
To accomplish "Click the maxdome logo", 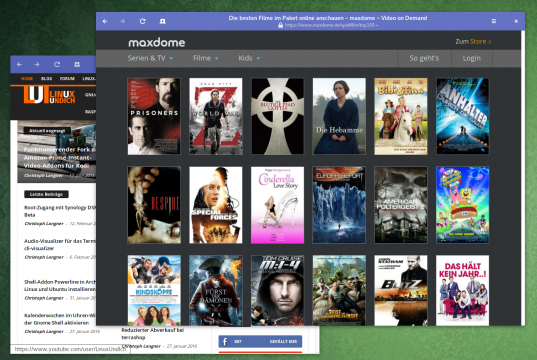I will (157, 42).
